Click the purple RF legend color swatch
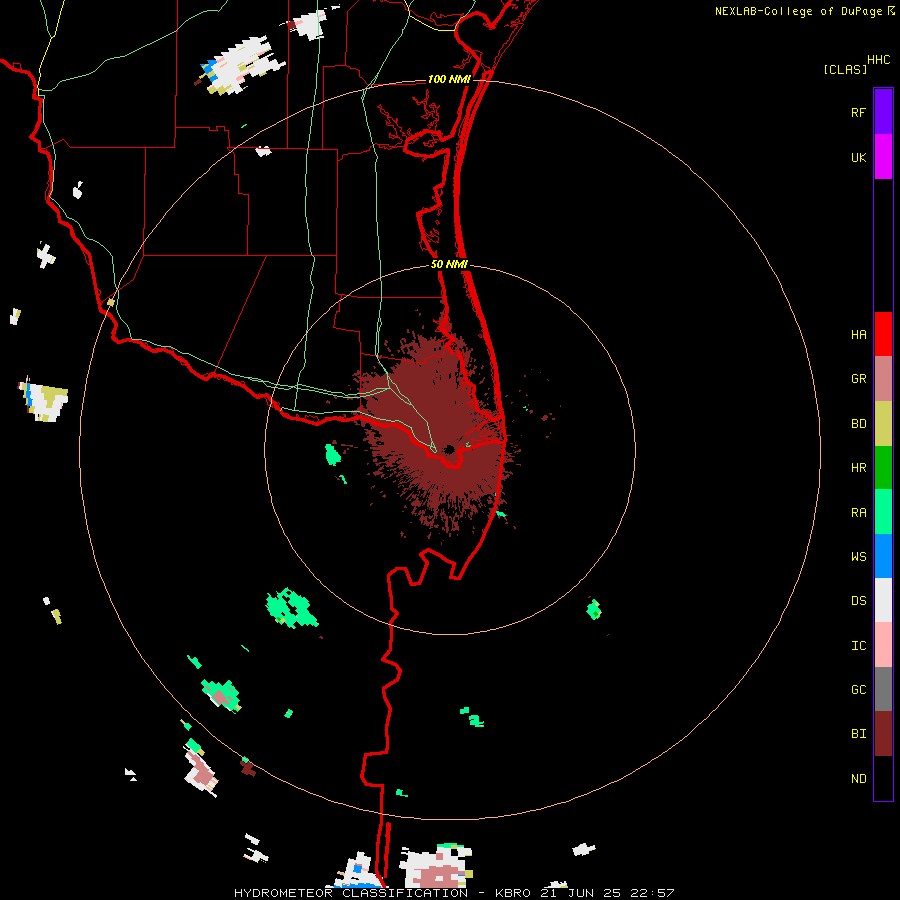Viewport: 900px width, 900px height. 883,112
